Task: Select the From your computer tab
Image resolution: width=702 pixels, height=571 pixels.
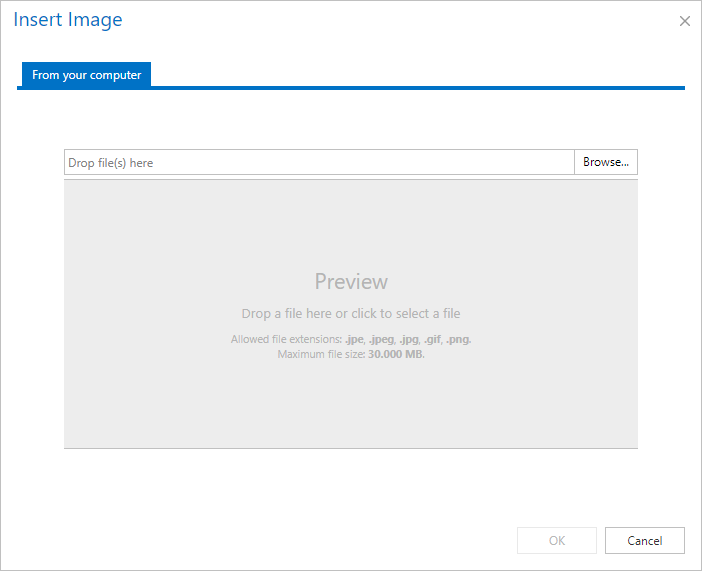Action: [86, 75]
